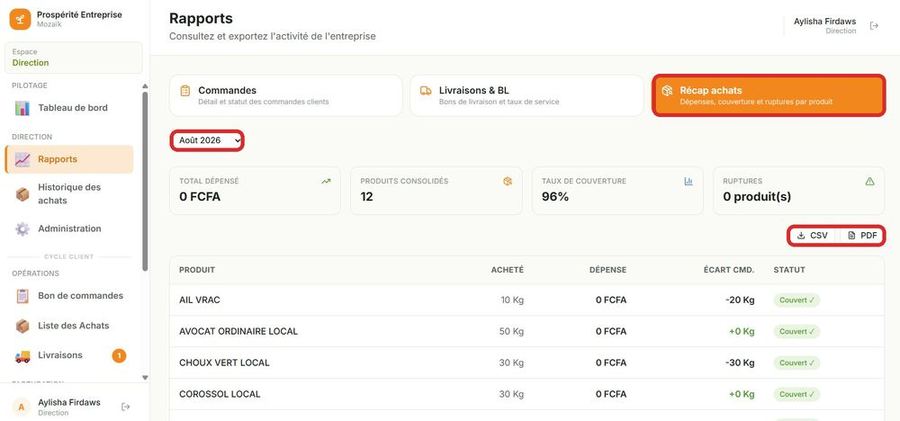
Task: Open the Août 2026 month dropdown
Action: pyautogui.click(x=207, y=140)
